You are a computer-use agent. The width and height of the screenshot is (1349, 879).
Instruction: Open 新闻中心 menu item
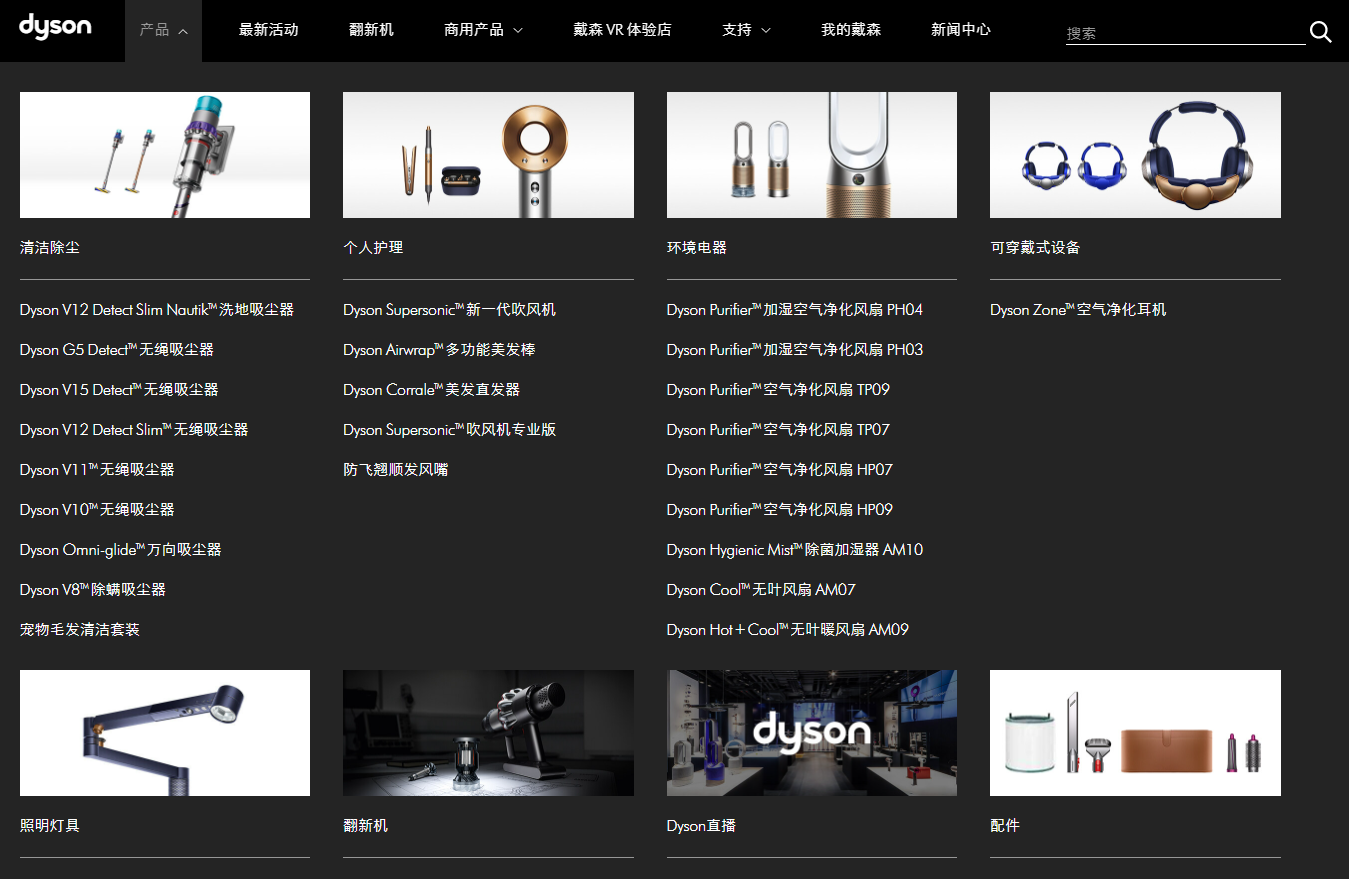tap(961, 30)
